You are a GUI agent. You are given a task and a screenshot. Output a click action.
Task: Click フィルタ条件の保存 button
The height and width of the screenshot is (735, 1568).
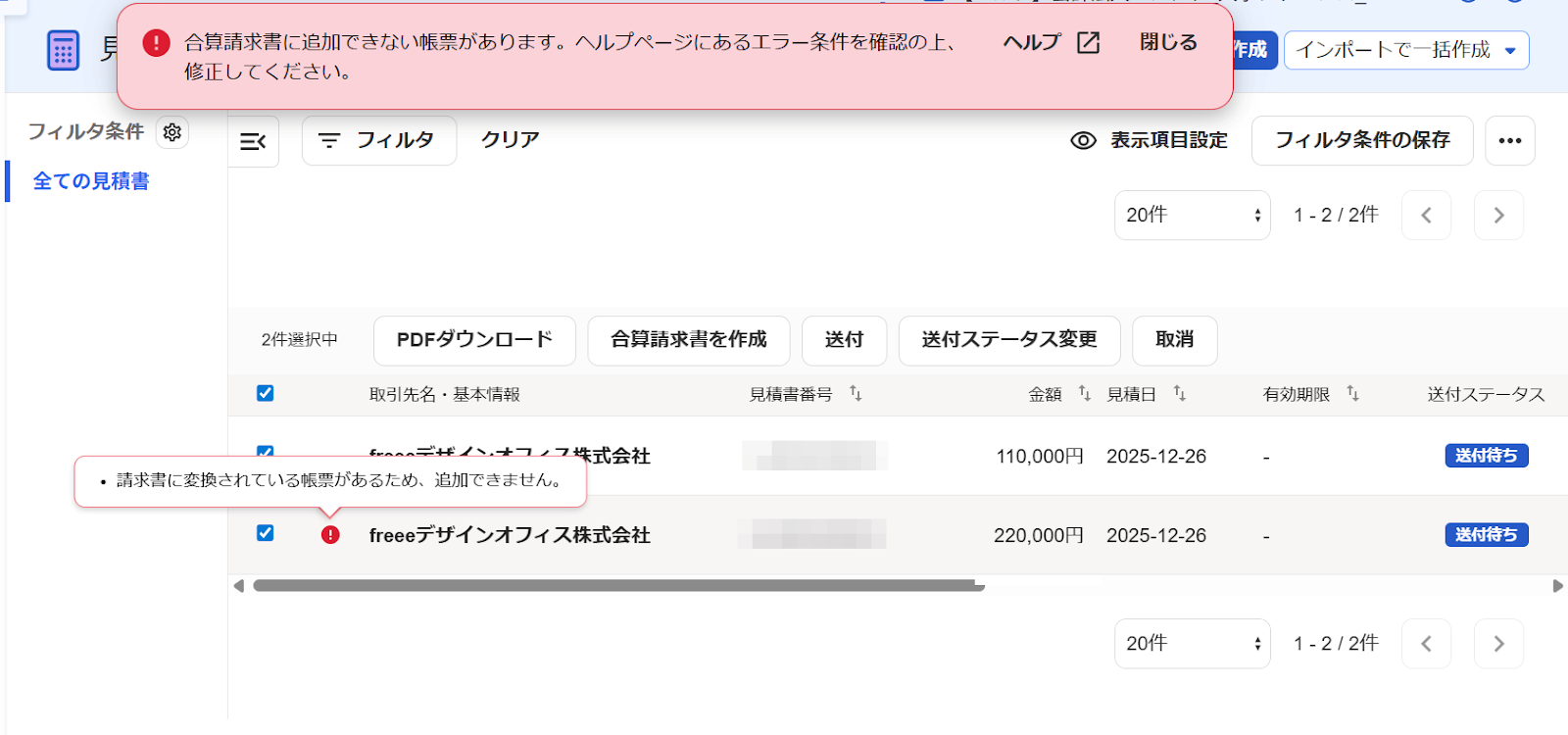(x=1362, y=140)
